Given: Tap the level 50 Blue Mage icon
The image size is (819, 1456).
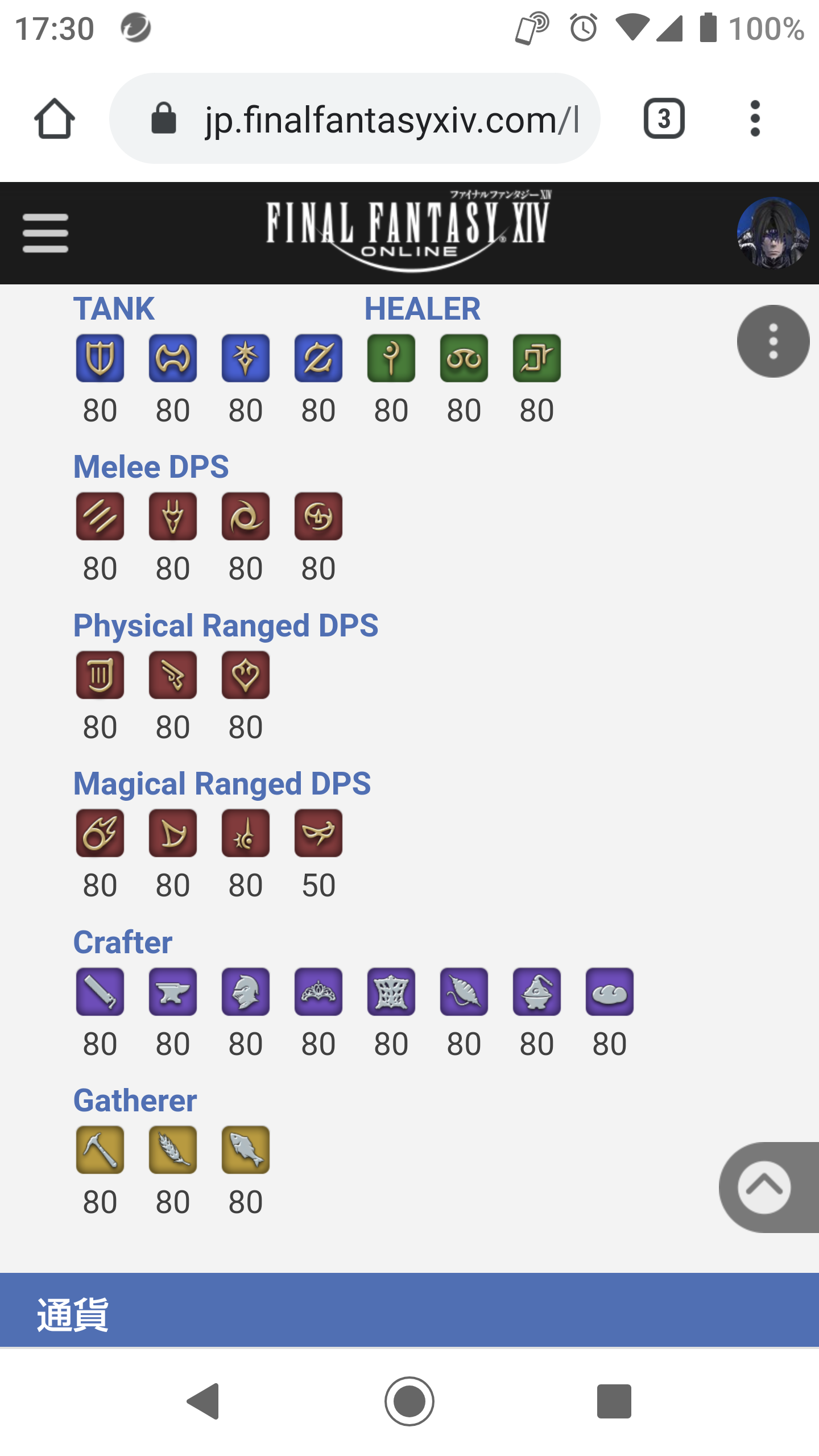Looking at the screenshot, I should [318, 833].
